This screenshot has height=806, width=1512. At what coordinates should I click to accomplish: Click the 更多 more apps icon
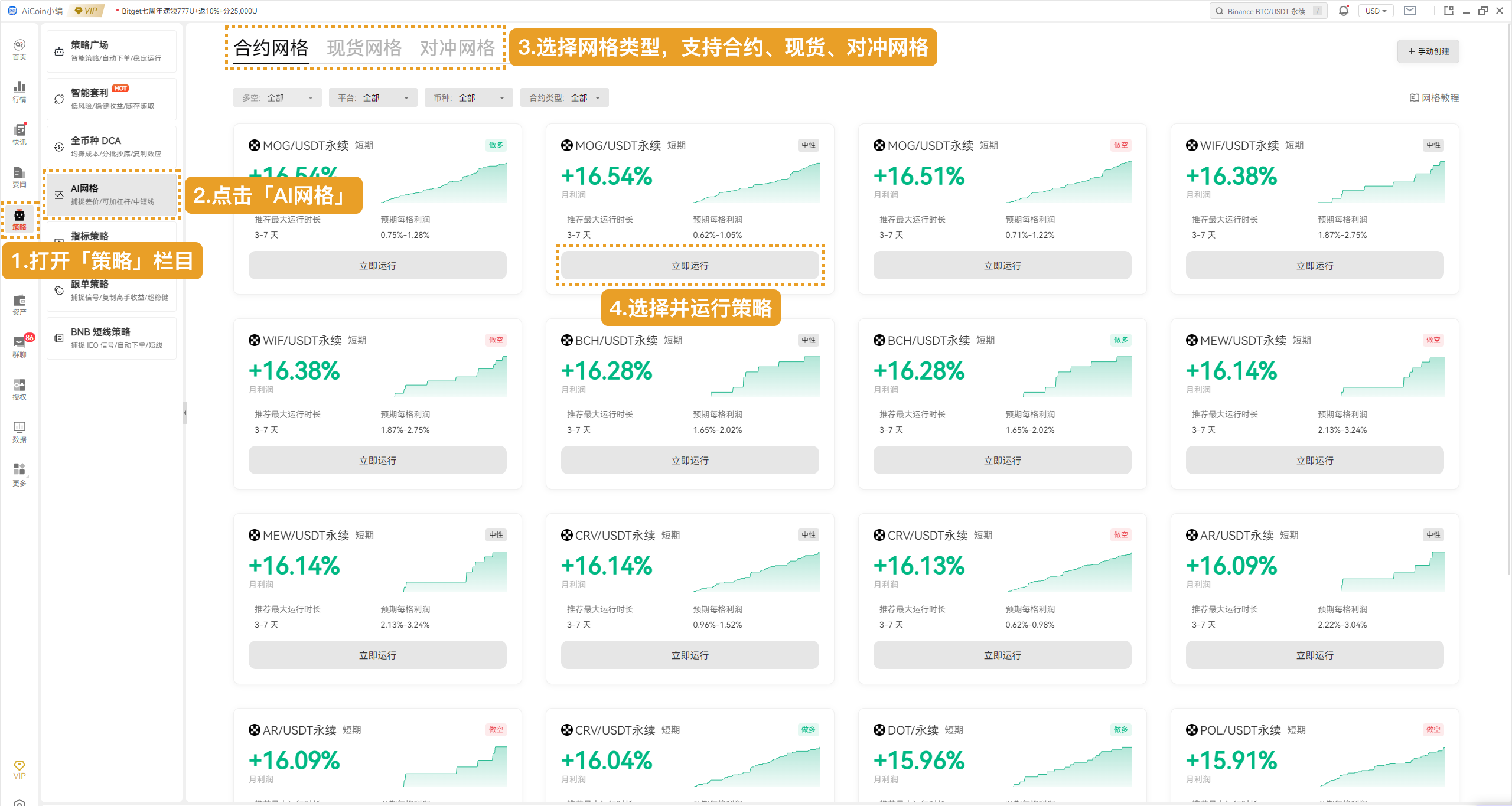(x=19, y=474)
